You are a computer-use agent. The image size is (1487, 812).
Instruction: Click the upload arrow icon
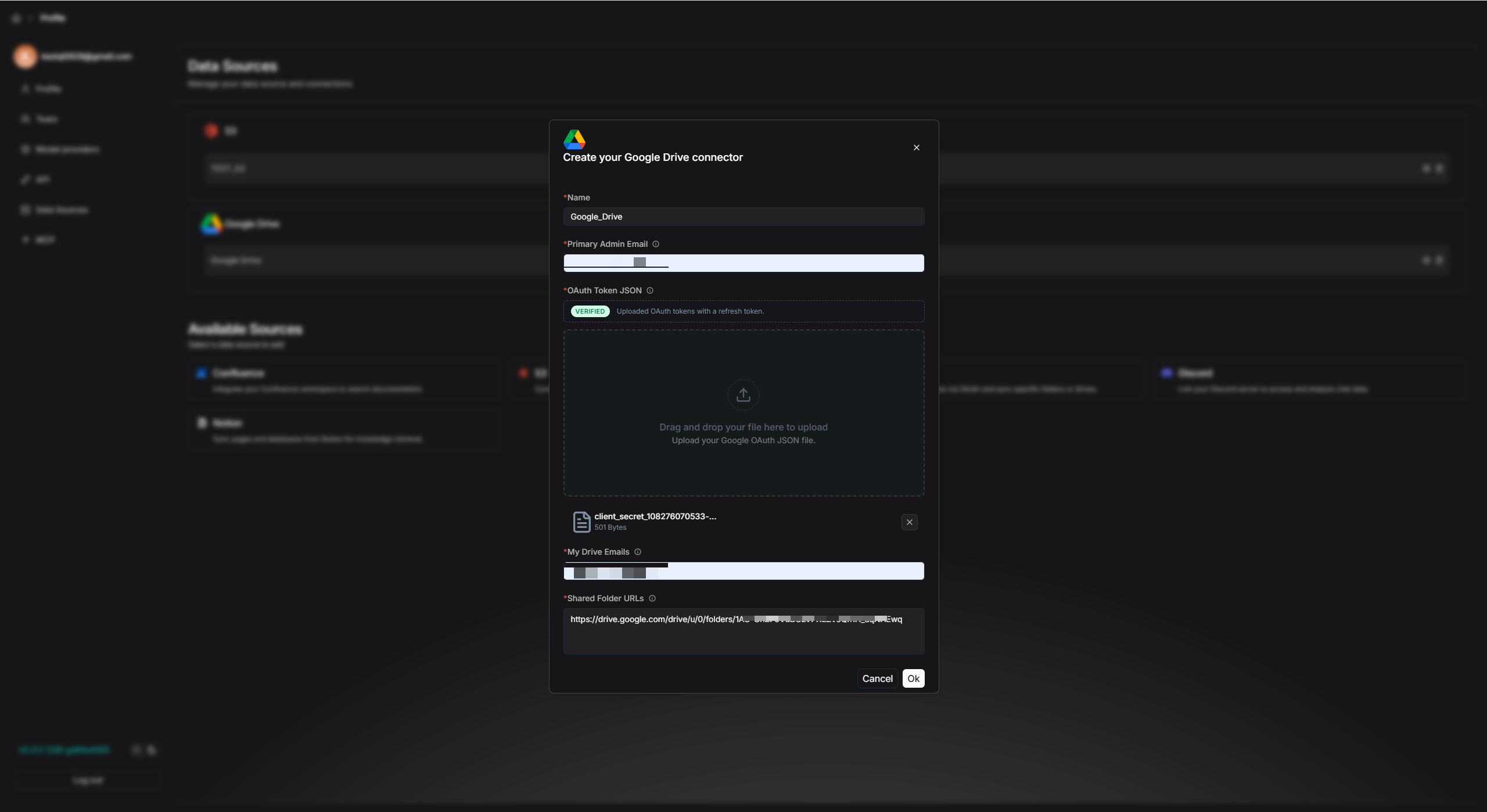(x=743, y=395)
